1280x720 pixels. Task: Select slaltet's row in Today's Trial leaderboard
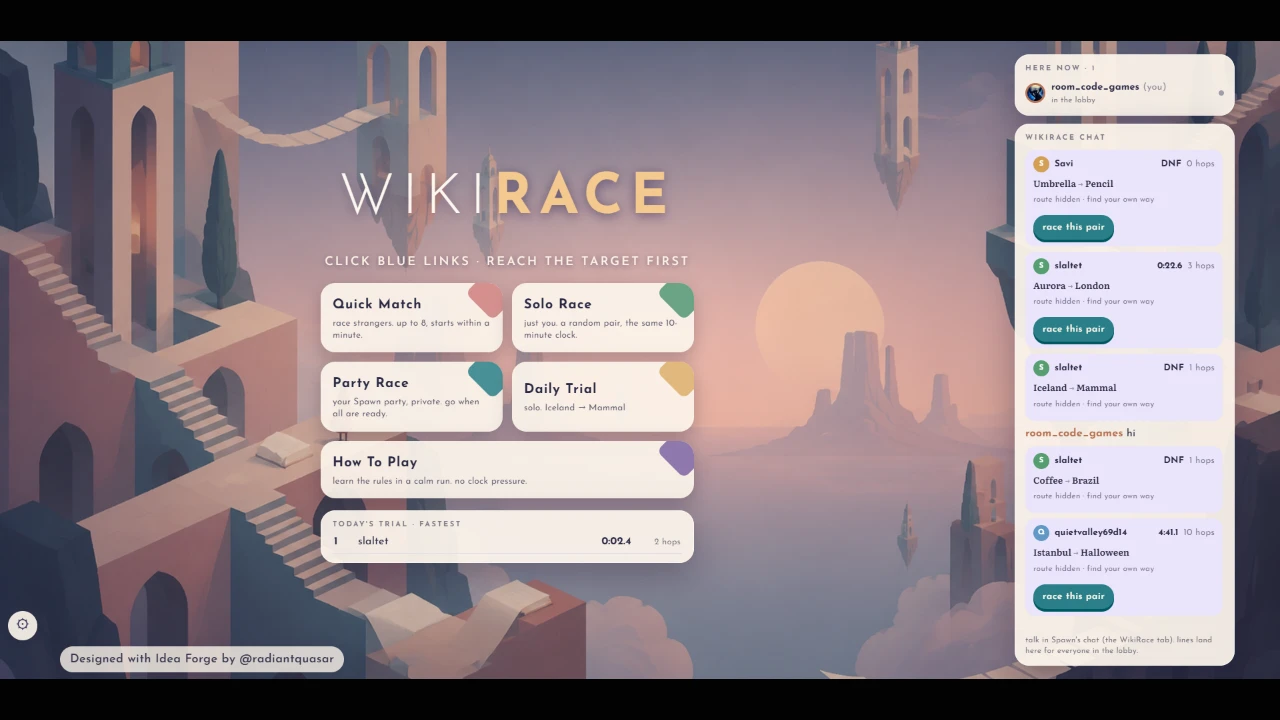tap(507, 542)
